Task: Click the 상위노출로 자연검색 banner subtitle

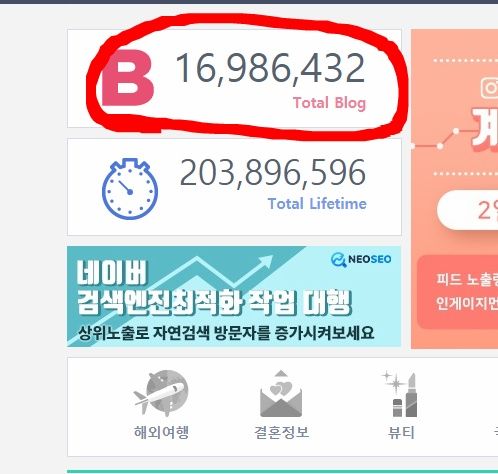Action: coord(226,333)
